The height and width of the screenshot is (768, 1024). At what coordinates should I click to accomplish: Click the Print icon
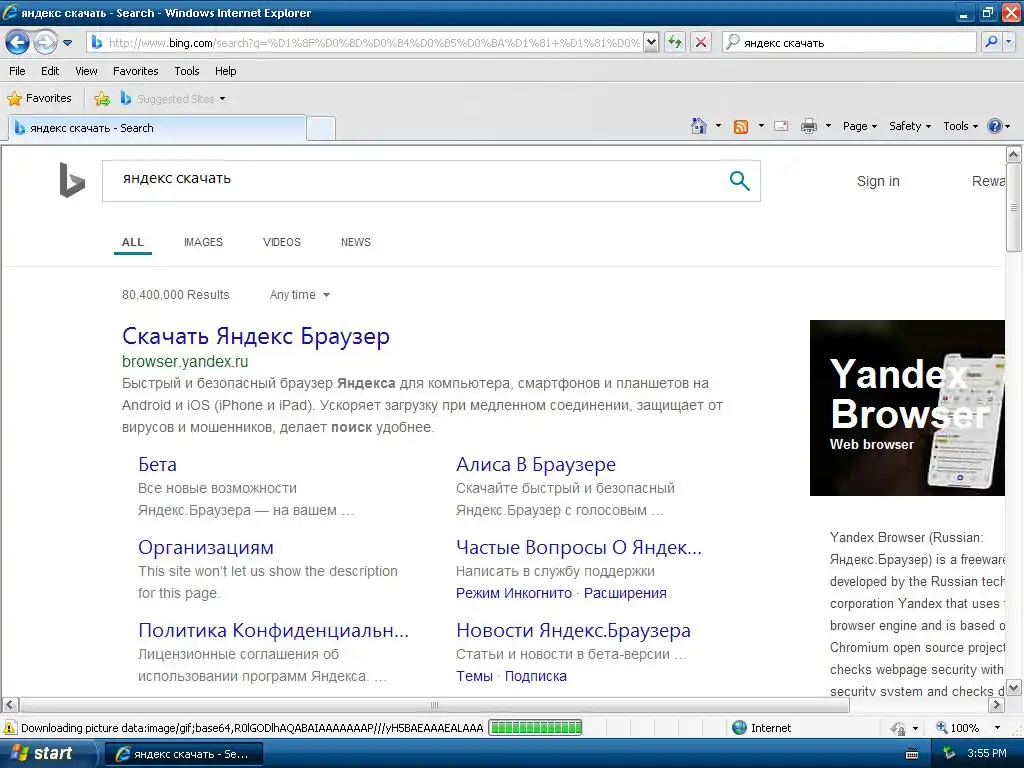(x=809, y=126)
